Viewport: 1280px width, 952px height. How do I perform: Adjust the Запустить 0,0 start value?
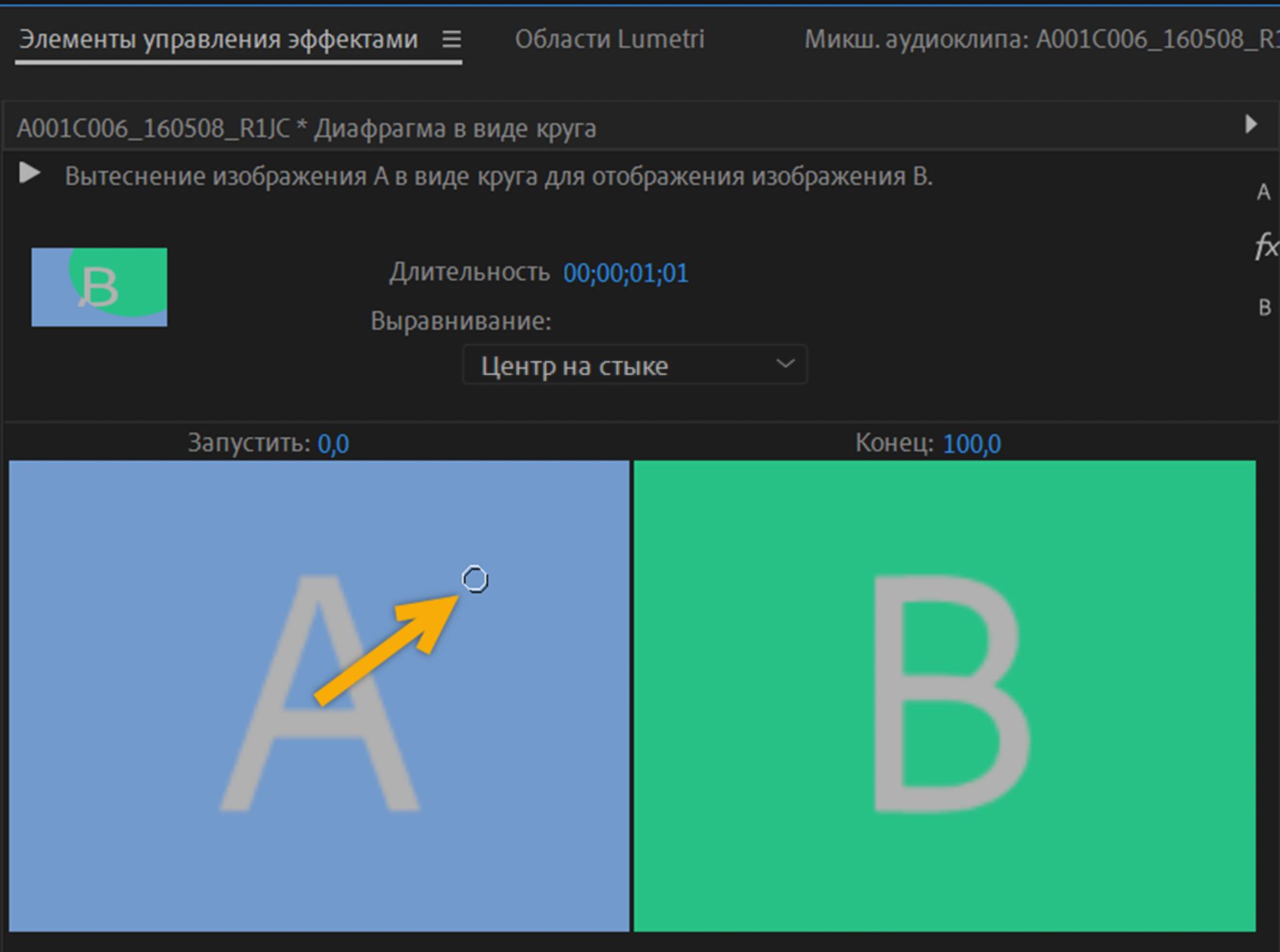point(333,443)
